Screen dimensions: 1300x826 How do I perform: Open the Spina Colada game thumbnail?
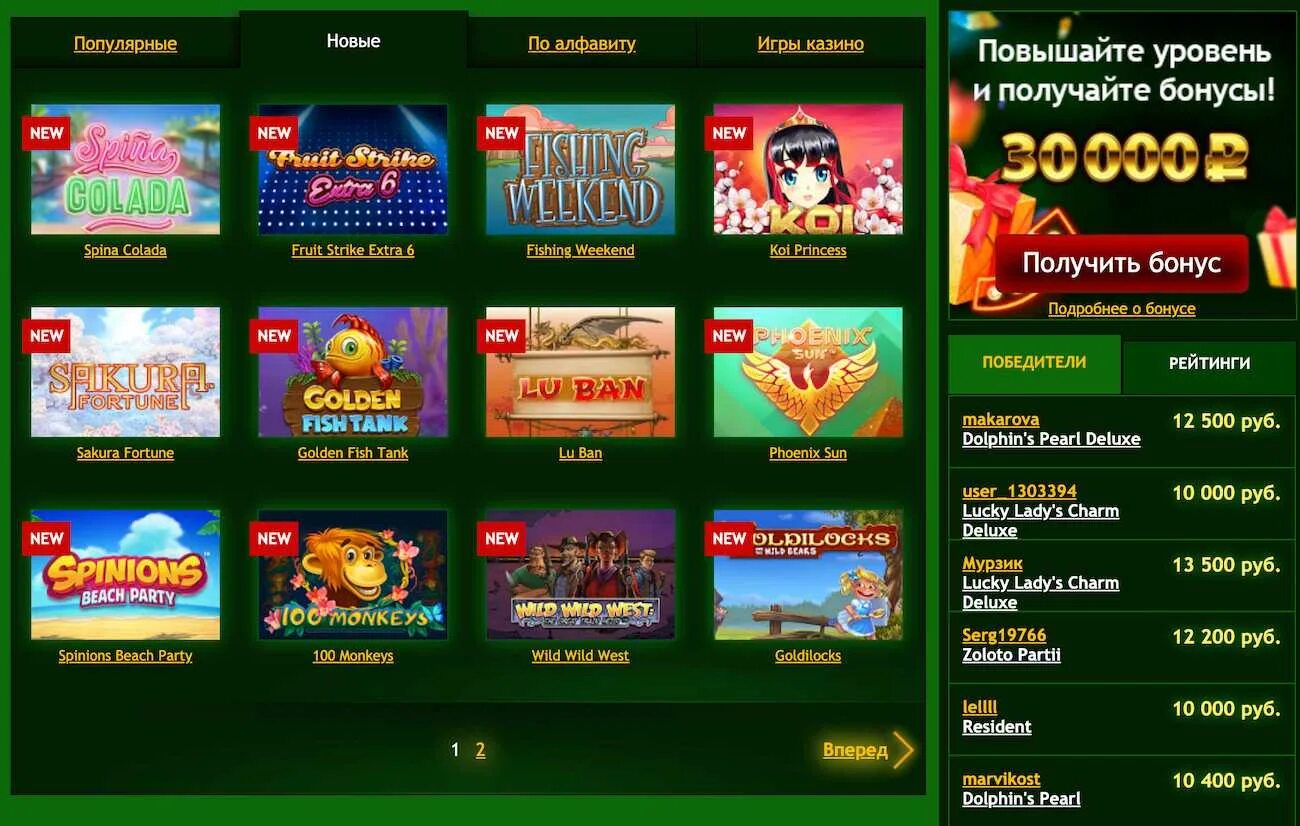click(125, 169)
